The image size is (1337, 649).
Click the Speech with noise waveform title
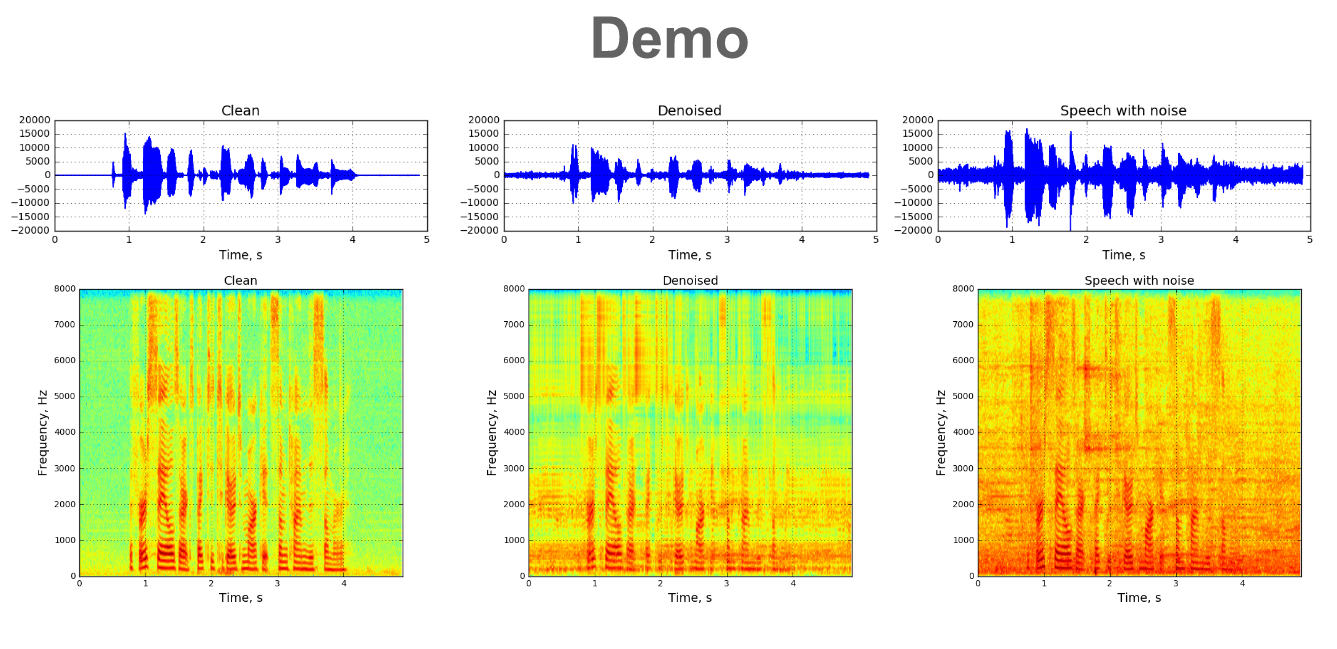pos(1123,111)
